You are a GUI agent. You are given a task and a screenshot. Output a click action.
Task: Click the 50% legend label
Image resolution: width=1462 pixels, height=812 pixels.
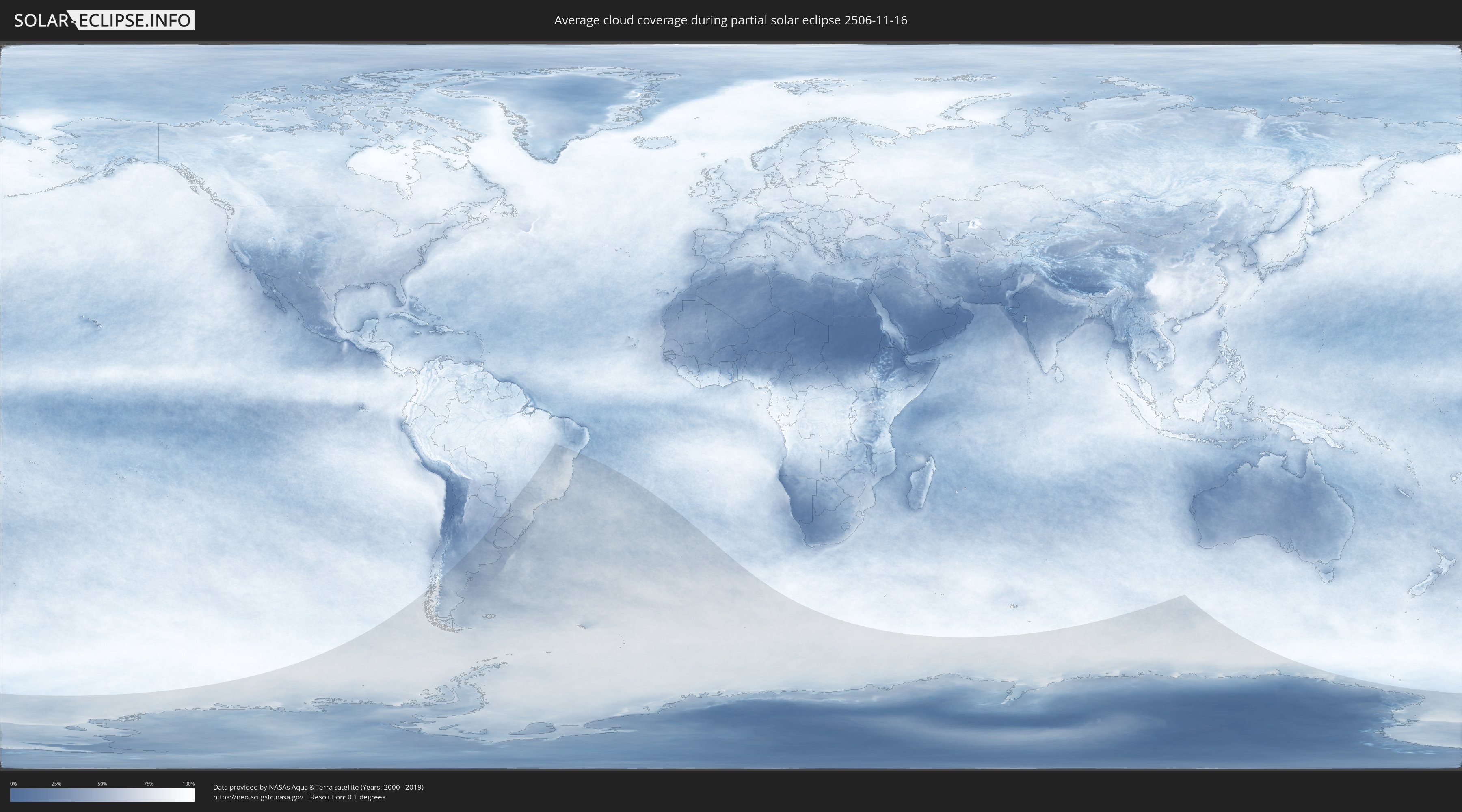point(102,784)
